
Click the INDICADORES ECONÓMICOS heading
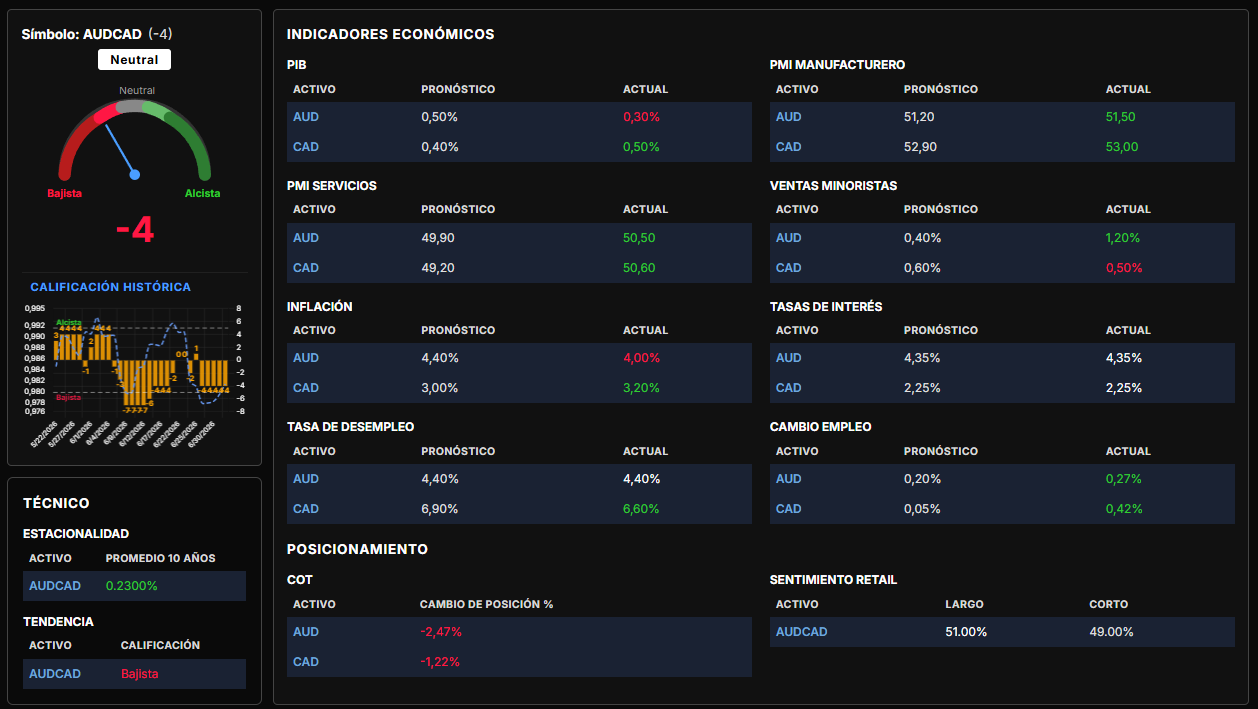coord(390,34)
